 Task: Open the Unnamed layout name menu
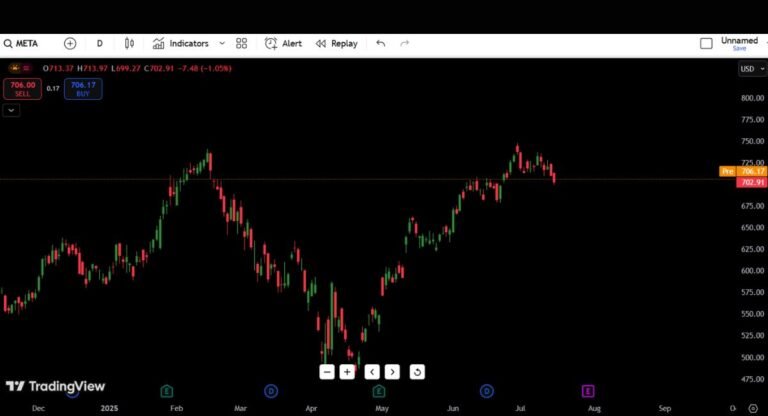point(739,41)
